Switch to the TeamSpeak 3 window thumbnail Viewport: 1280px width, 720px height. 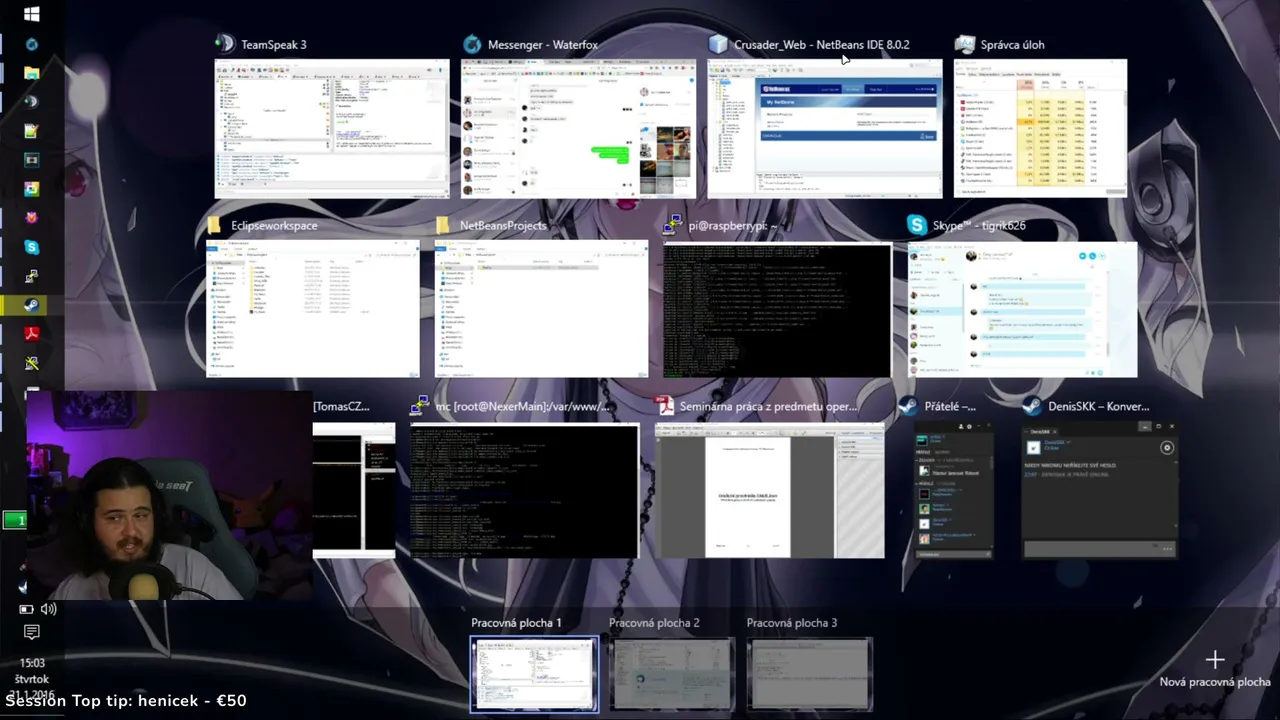coord(332,129)
